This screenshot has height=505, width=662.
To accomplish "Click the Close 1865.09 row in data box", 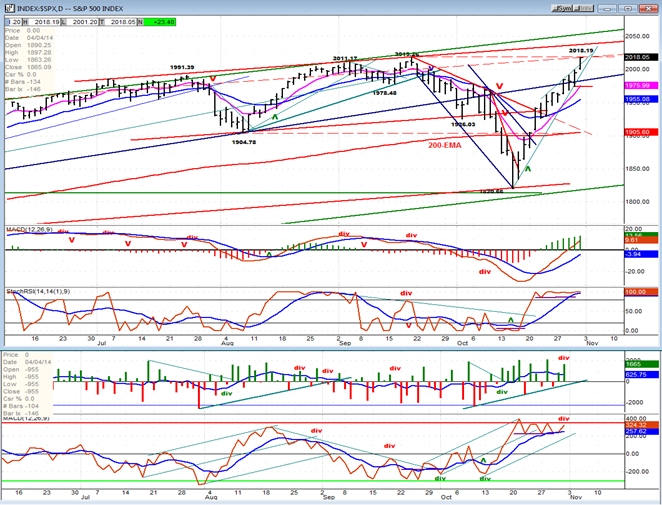I will point(28,67).
